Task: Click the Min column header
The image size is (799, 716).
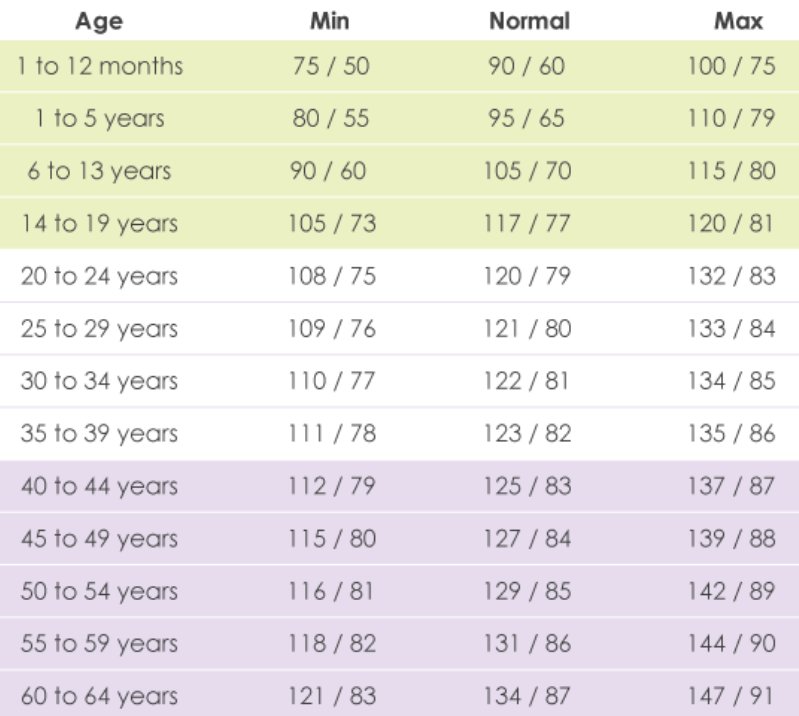Action: [330, 20]
